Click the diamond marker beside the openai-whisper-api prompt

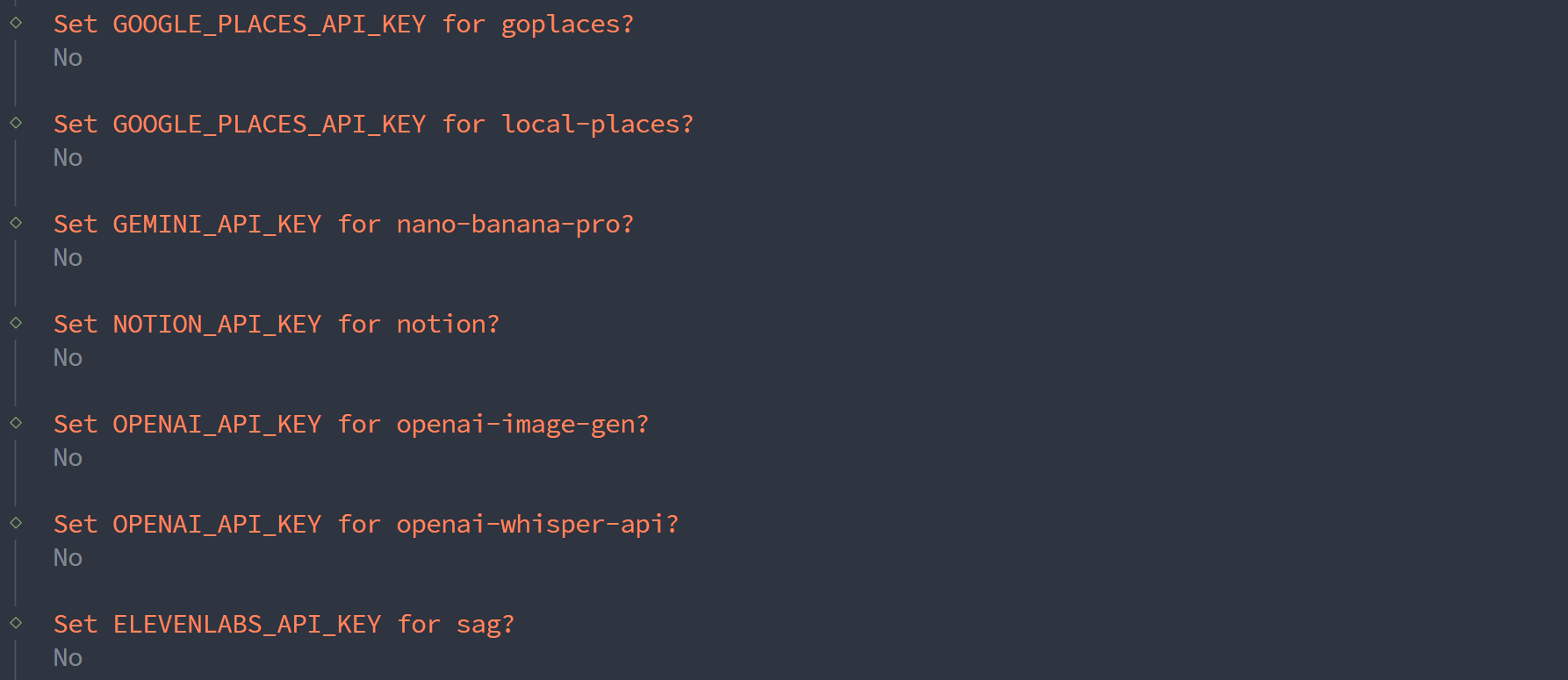pos(16,523)
